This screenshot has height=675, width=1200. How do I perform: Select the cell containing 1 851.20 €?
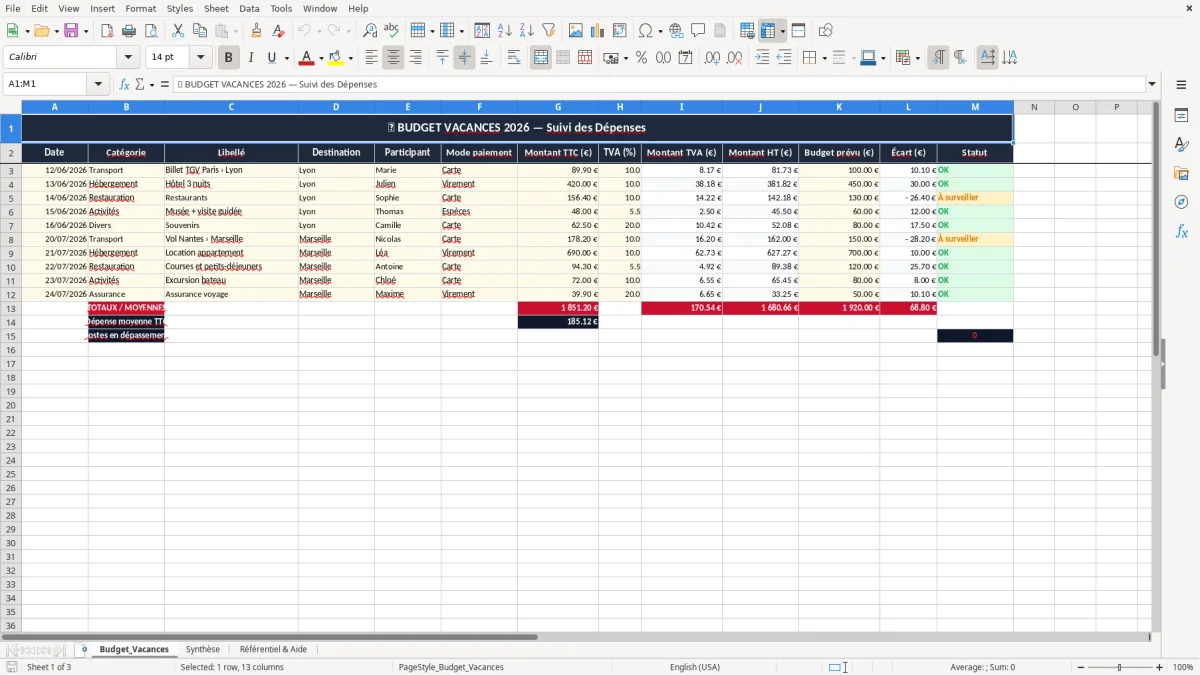[x=558, y=308]
